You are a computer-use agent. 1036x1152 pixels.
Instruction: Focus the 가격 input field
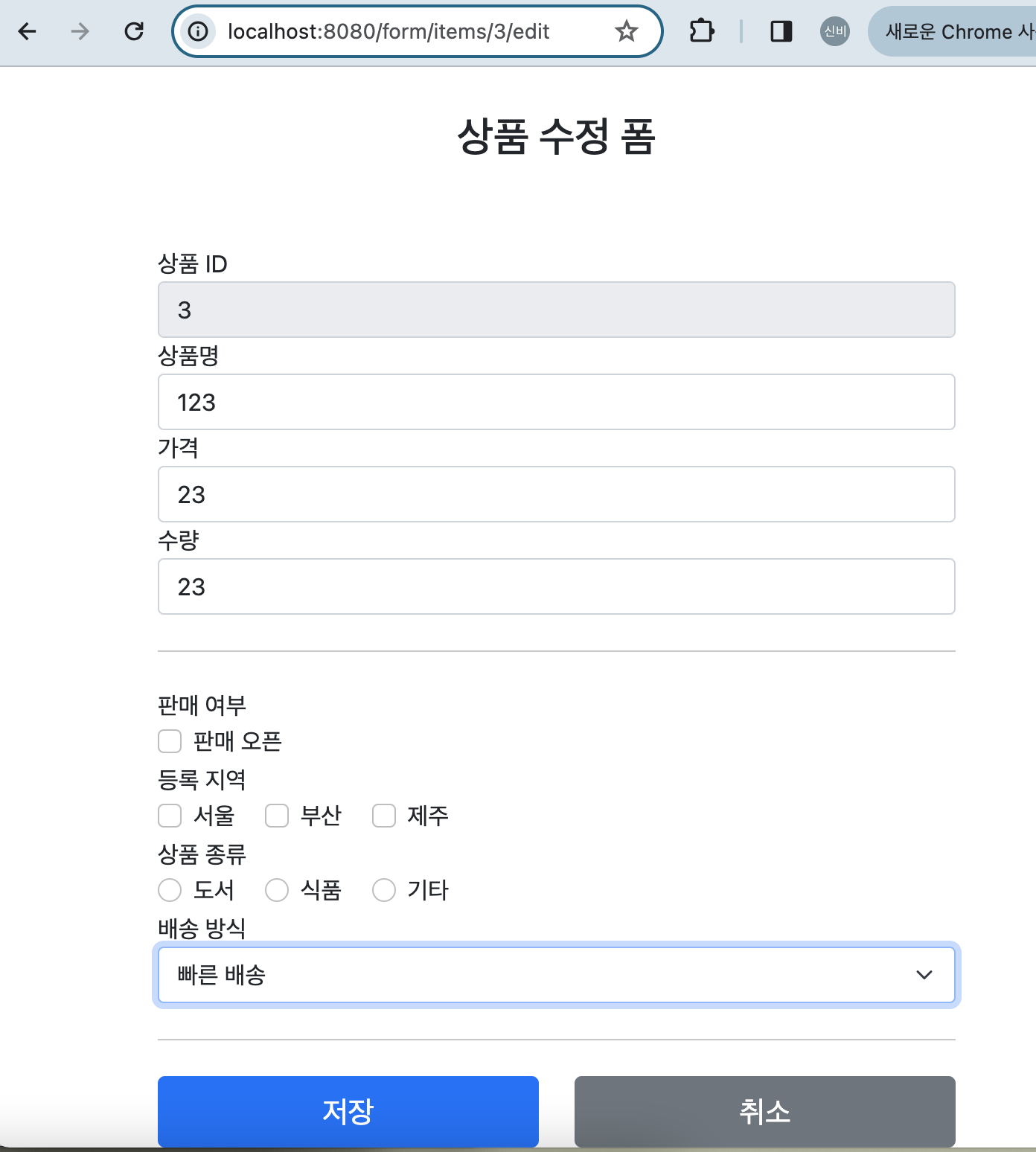[557, 494]
